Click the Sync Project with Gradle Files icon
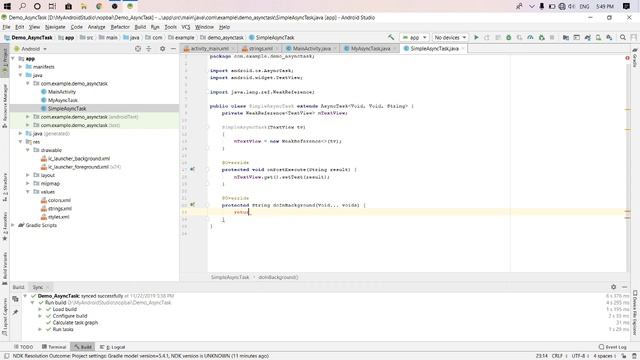 point(587,37)
